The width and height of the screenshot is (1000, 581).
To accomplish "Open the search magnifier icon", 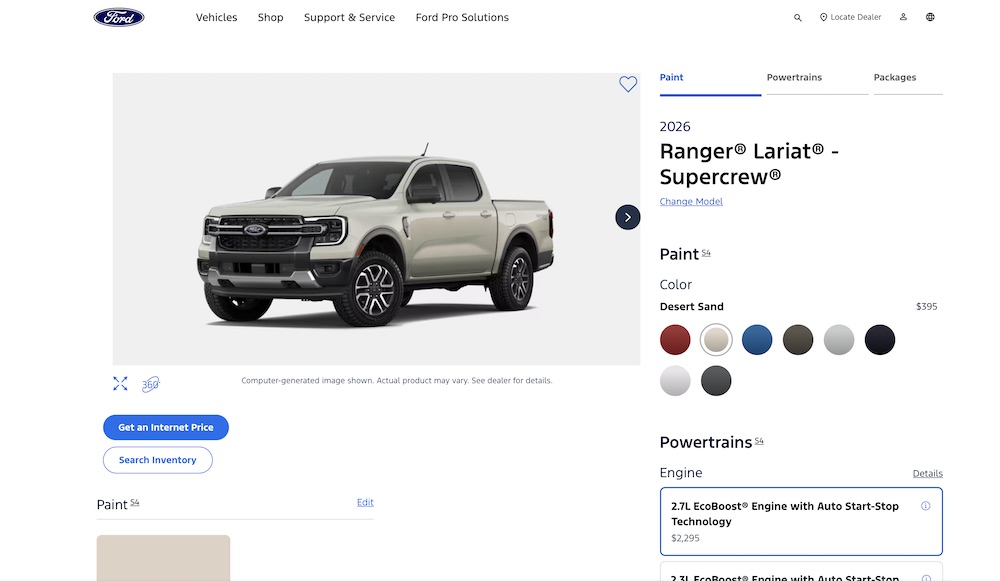I will (797, 17).
